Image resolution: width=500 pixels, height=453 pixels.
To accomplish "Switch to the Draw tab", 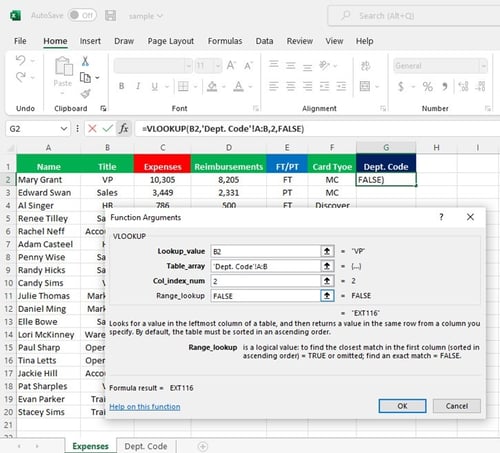I will point(124,41).
